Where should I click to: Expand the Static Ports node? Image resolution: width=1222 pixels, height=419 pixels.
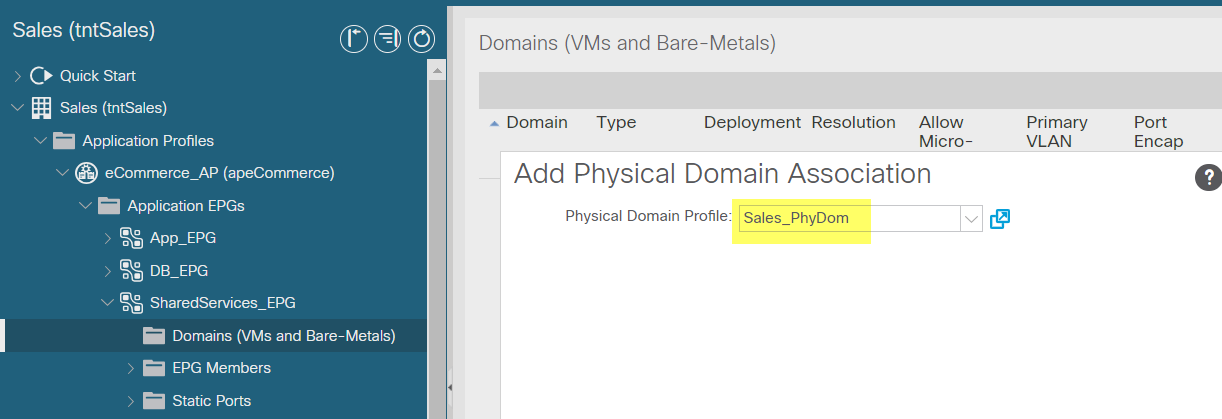point(130,401)
